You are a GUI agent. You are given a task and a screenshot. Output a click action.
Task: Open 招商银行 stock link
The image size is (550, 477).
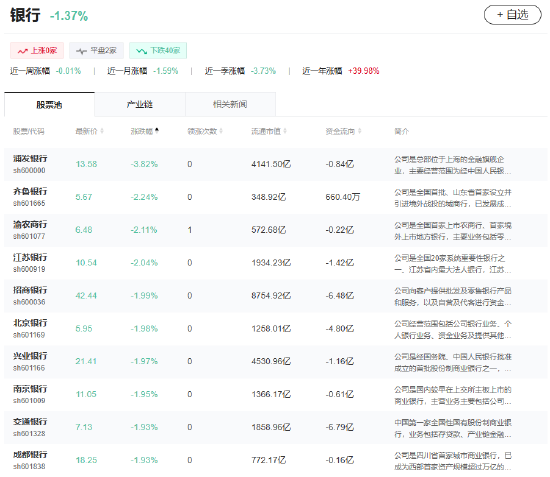click(30, 290)
